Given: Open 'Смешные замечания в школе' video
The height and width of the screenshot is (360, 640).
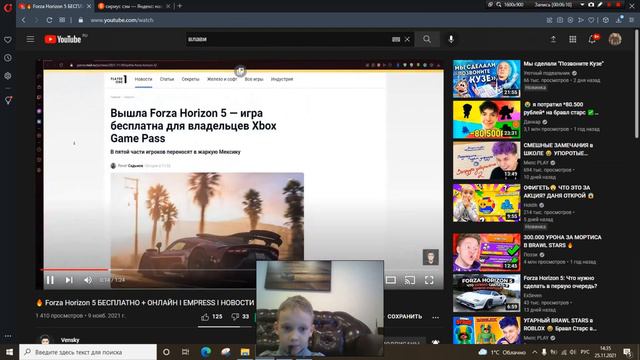Looking at the screenshot, I should pos(487,160).
